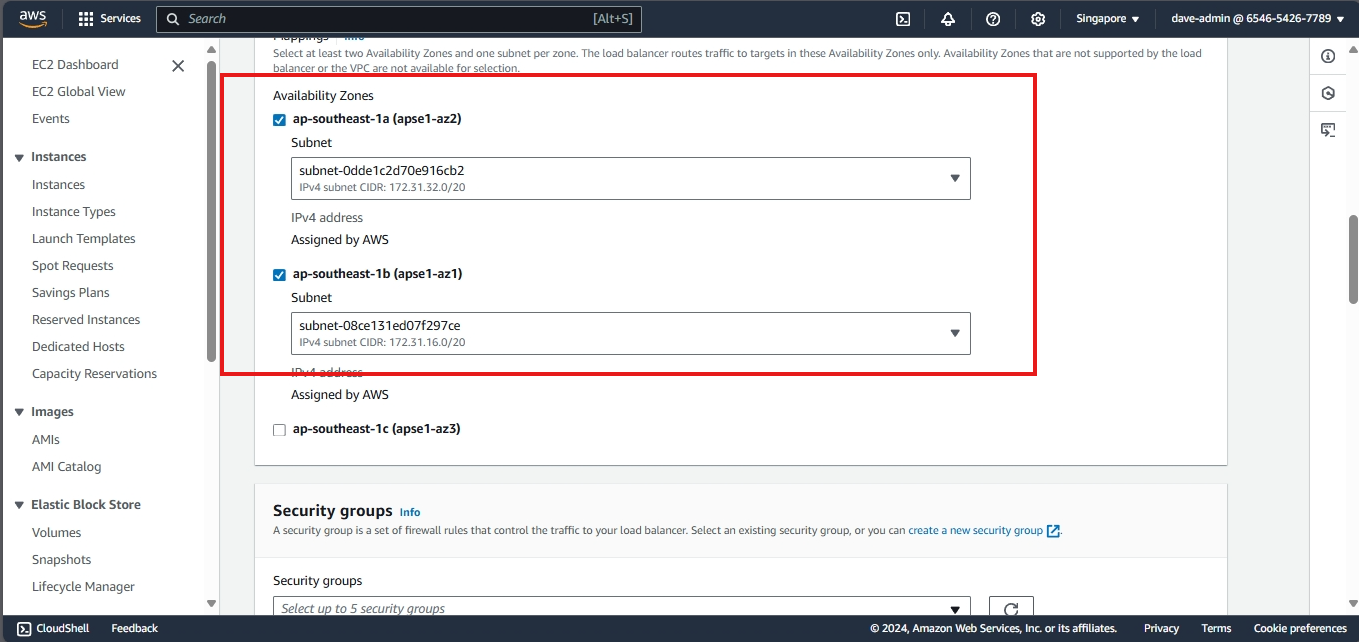Collapse the Instances sidebar section
Viewport: 1359px width, 642px height.
coord(19,157)
